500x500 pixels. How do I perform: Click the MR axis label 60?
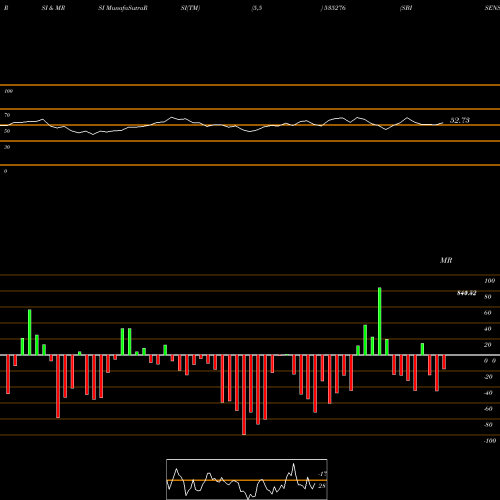(x=488, y=313)
